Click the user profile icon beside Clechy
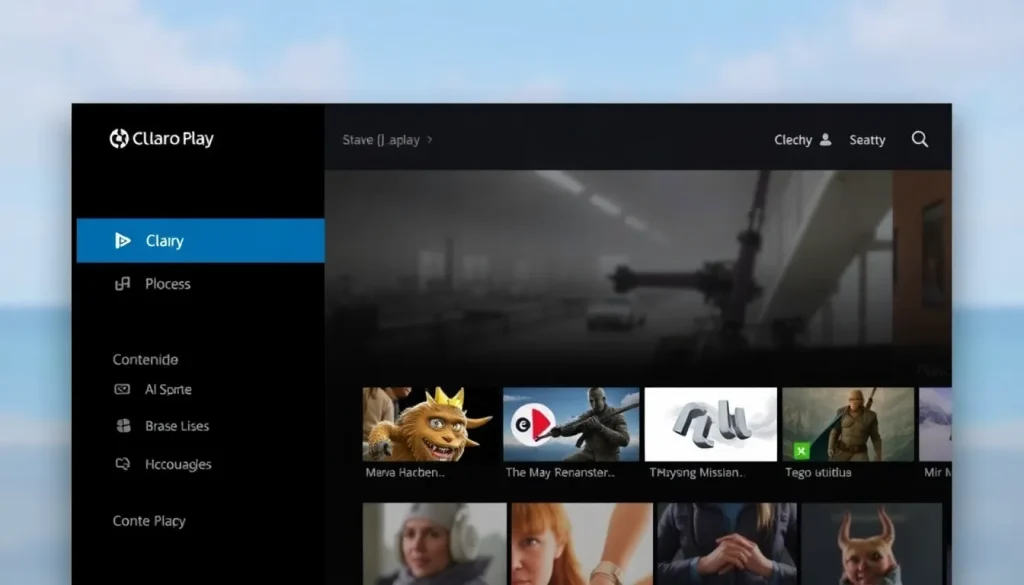 point(825,140)
